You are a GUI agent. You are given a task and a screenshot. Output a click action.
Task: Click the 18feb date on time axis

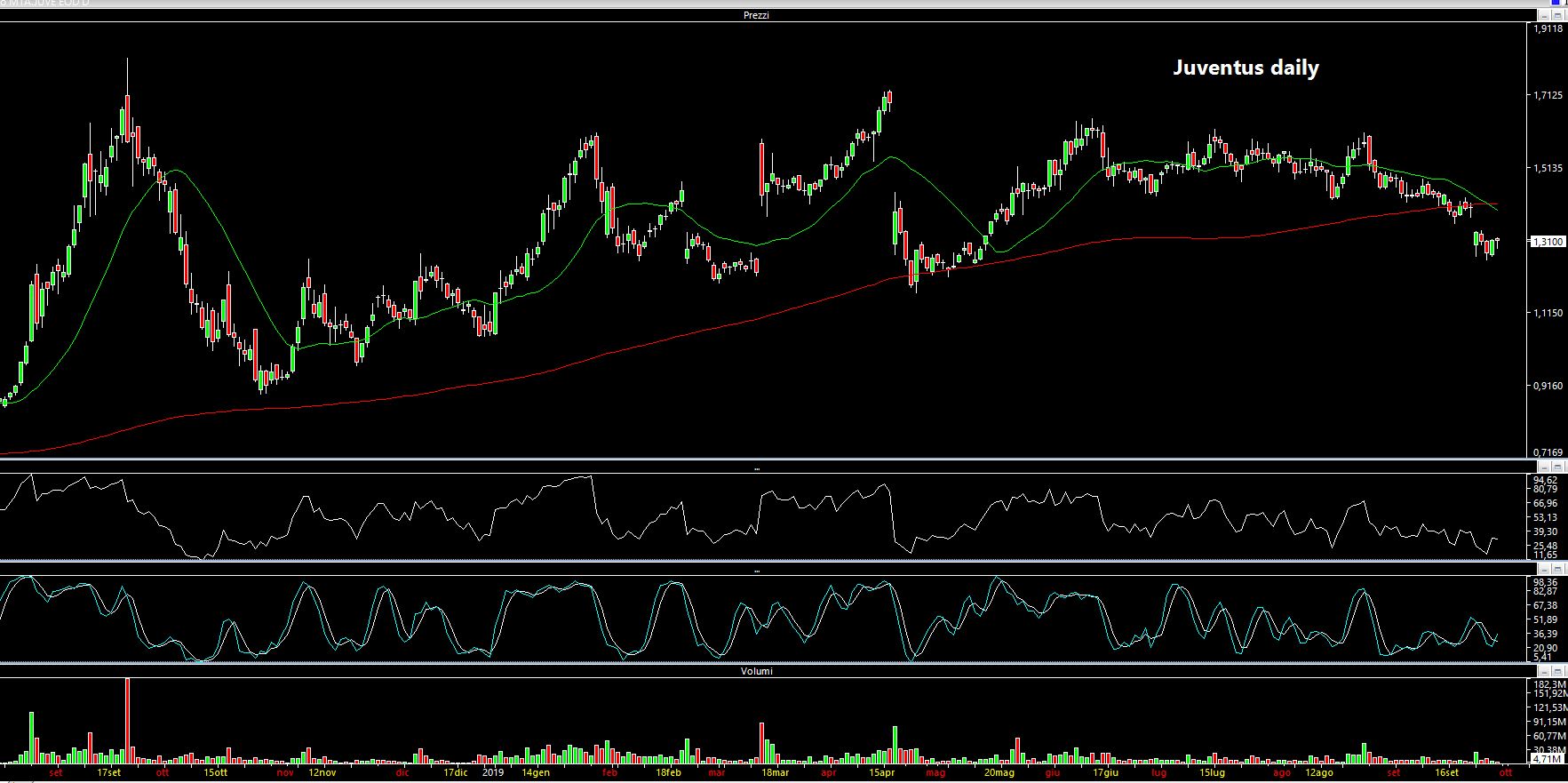point(668,772)
